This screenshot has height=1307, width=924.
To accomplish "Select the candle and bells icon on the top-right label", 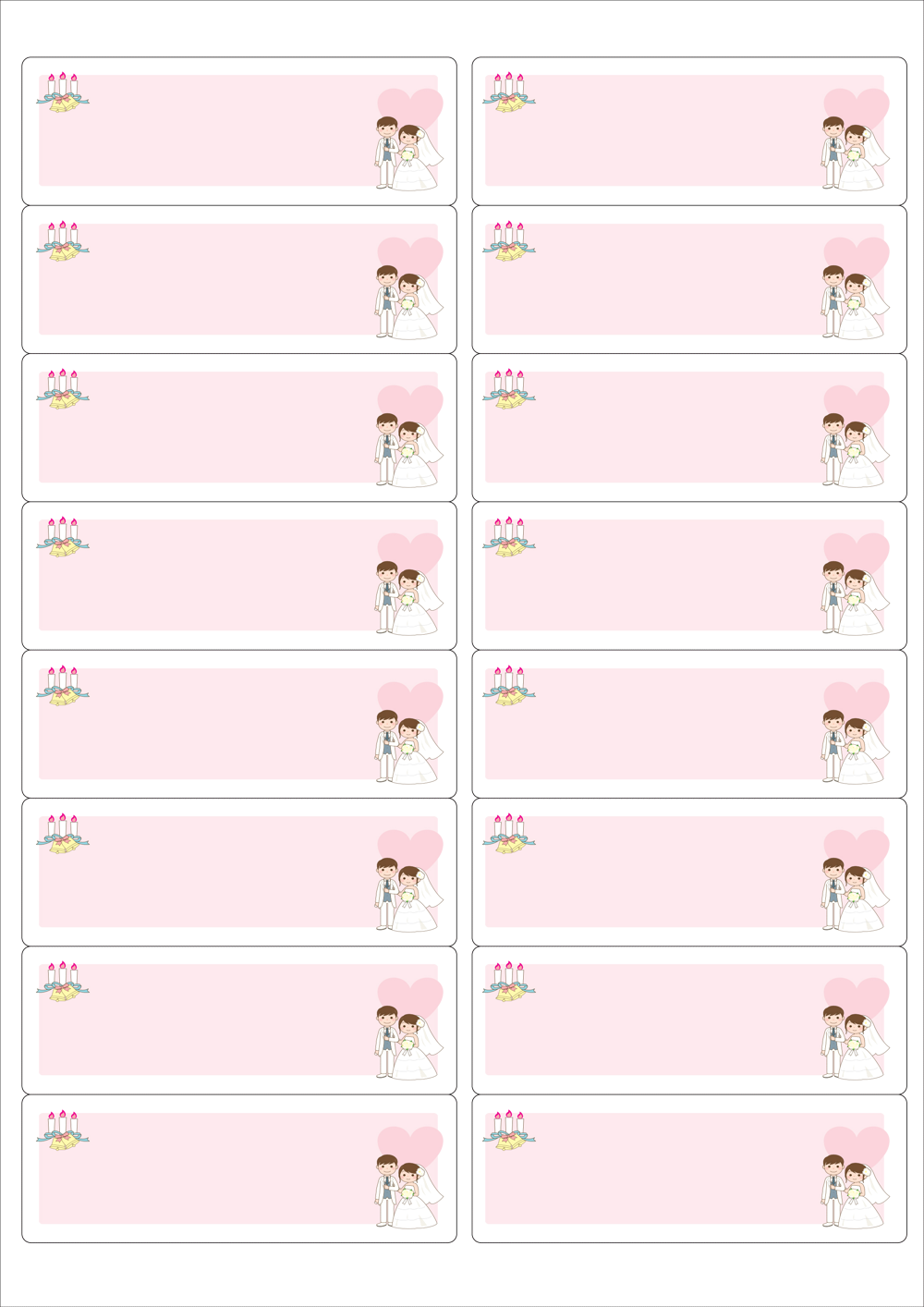I will [x=509, y=93].
